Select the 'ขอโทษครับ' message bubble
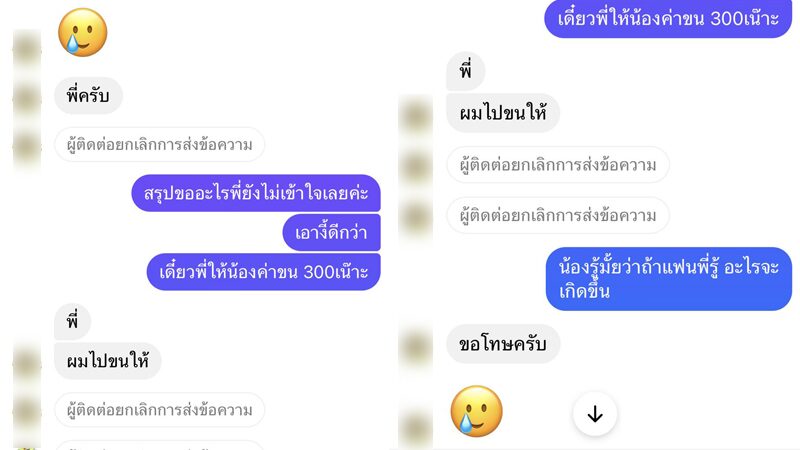The width and height of the screenshot is (800, 450). point(503,344)
